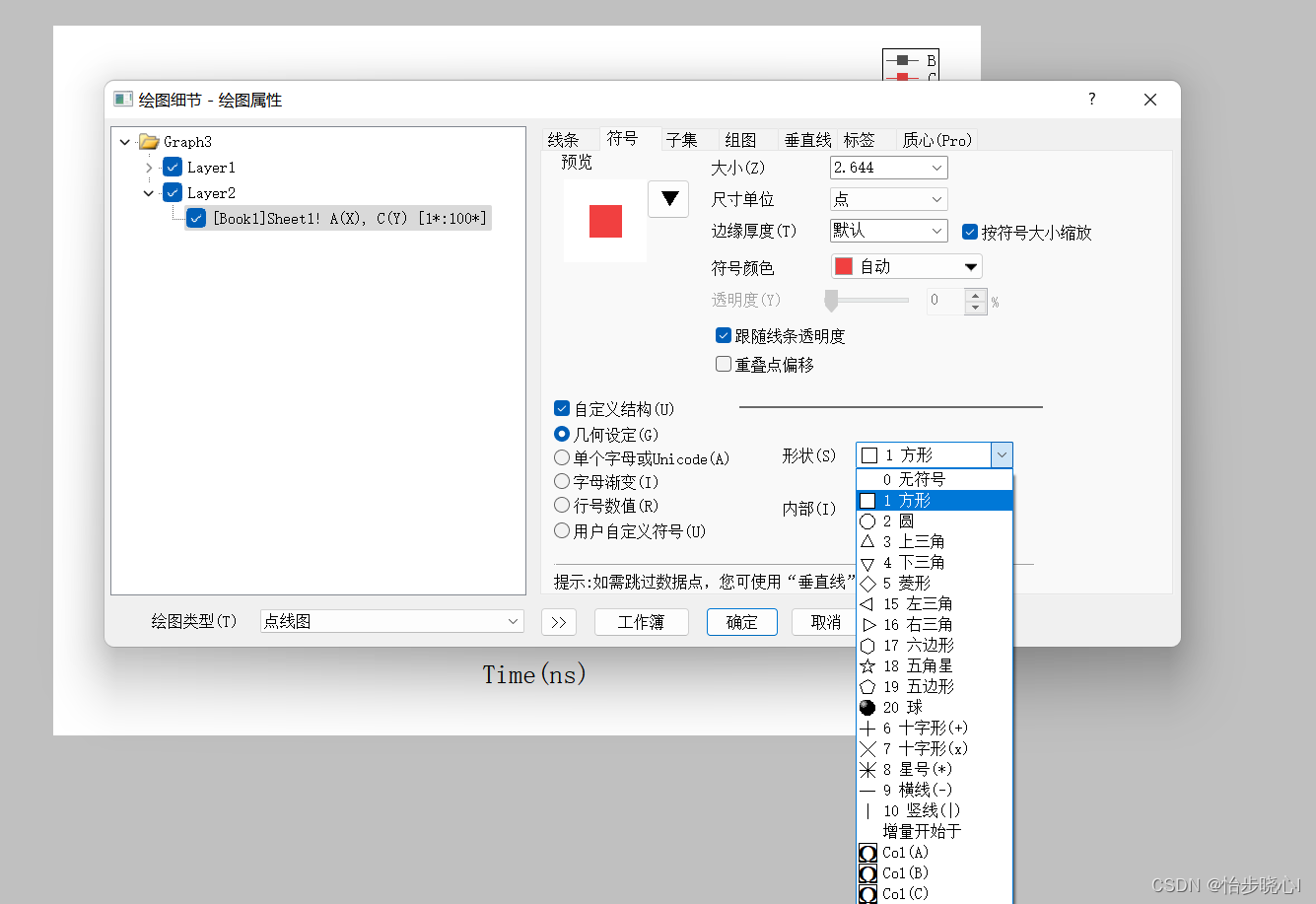Pick the 星号(*) asterisk shape
Image resolution: width=1316 pixels, height=904 pixels.
click(935, 769)
